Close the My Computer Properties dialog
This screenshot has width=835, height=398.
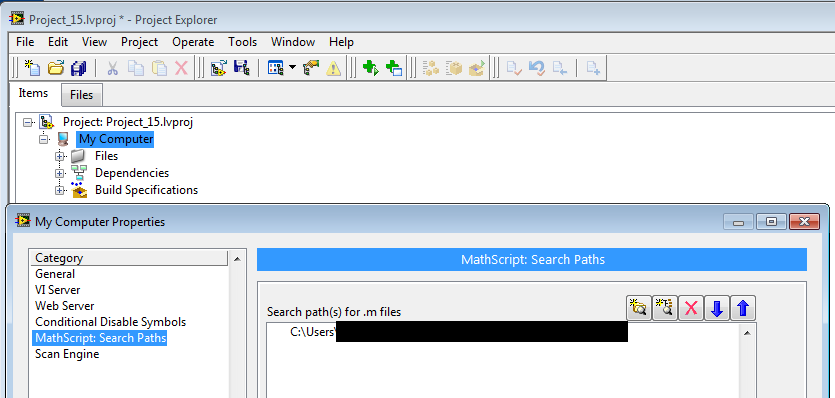[804, 222]
